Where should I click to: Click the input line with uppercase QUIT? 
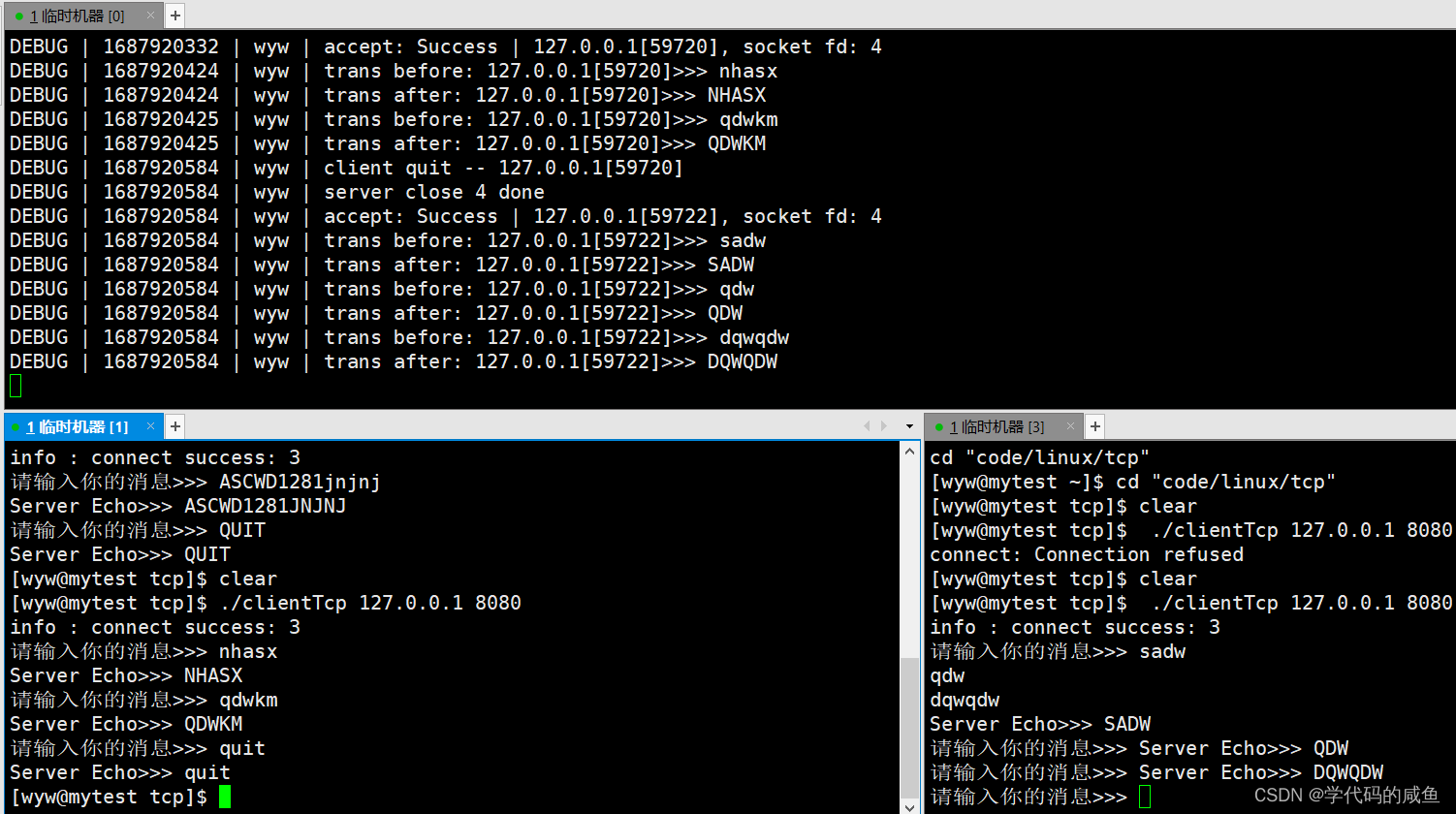coord(137,530)
